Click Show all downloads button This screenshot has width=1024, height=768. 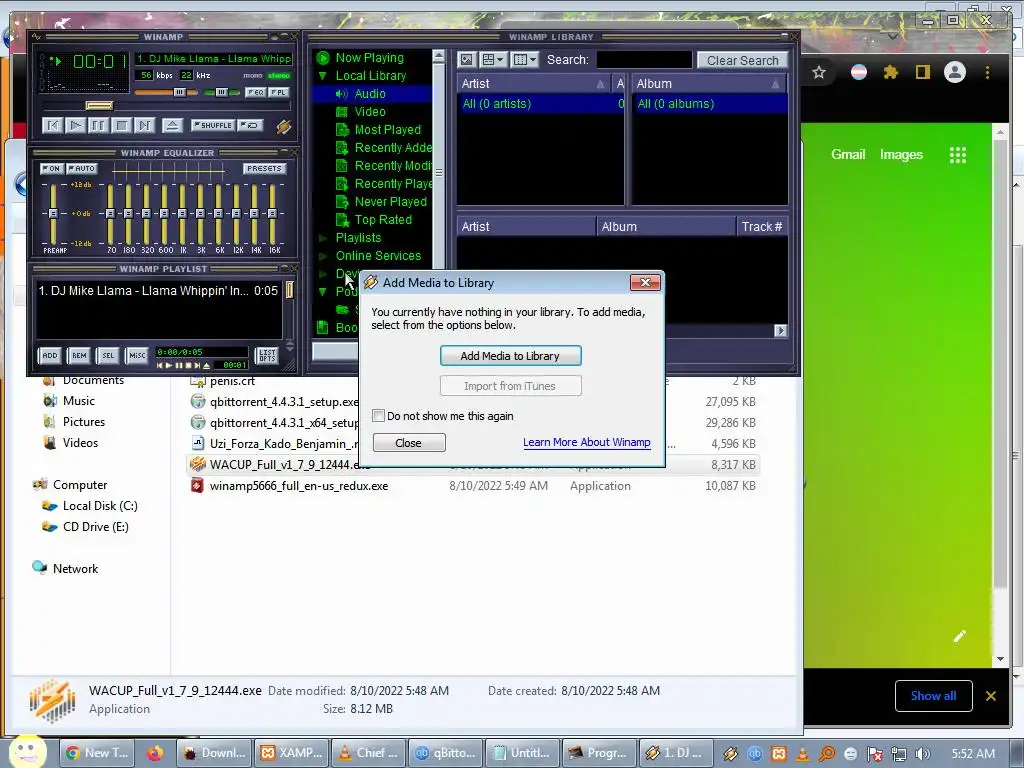pos(933,696)
